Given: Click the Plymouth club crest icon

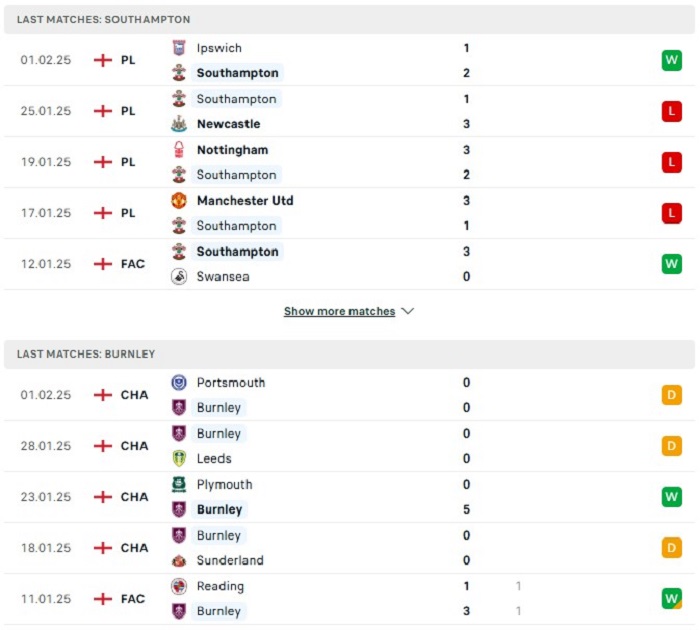Looking at the screenshot, I should pos(179,484).
